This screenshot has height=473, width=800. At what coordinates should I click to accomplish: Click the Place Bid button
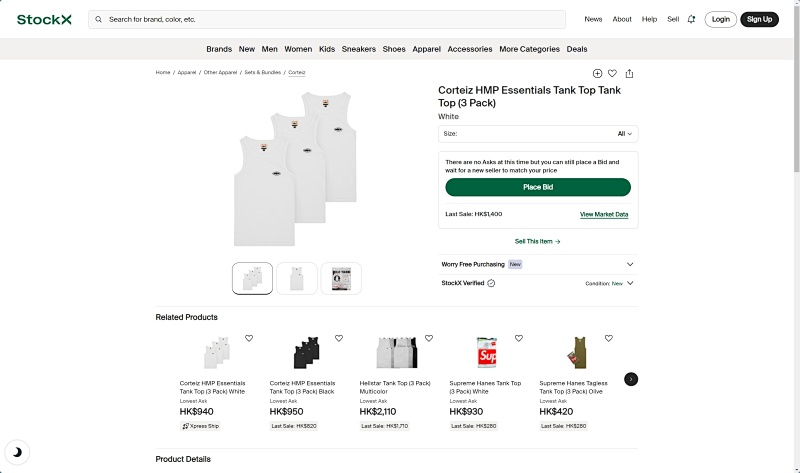coord(538,187)
